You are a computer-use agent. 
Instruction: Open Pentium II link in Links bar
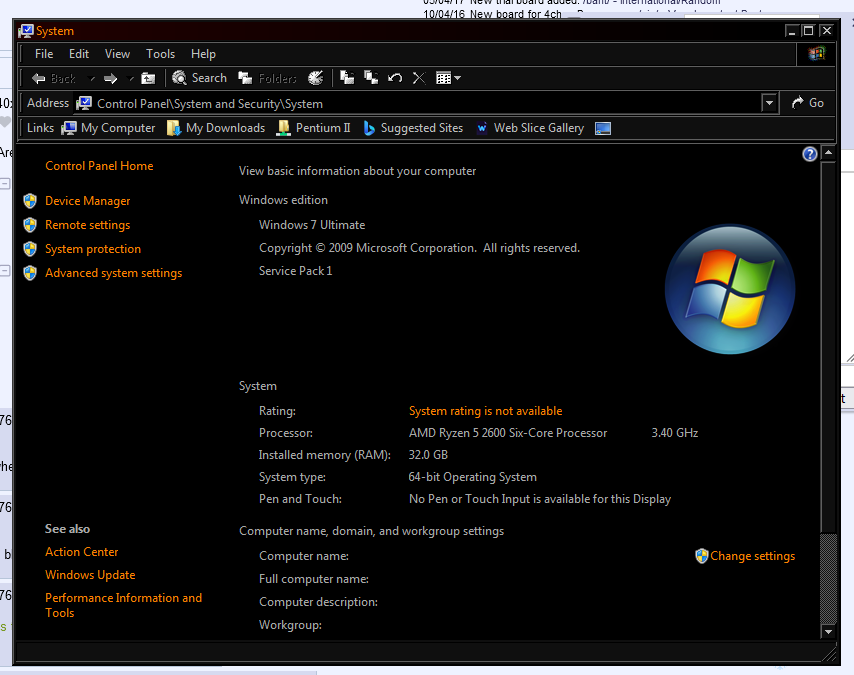point(313,128)
